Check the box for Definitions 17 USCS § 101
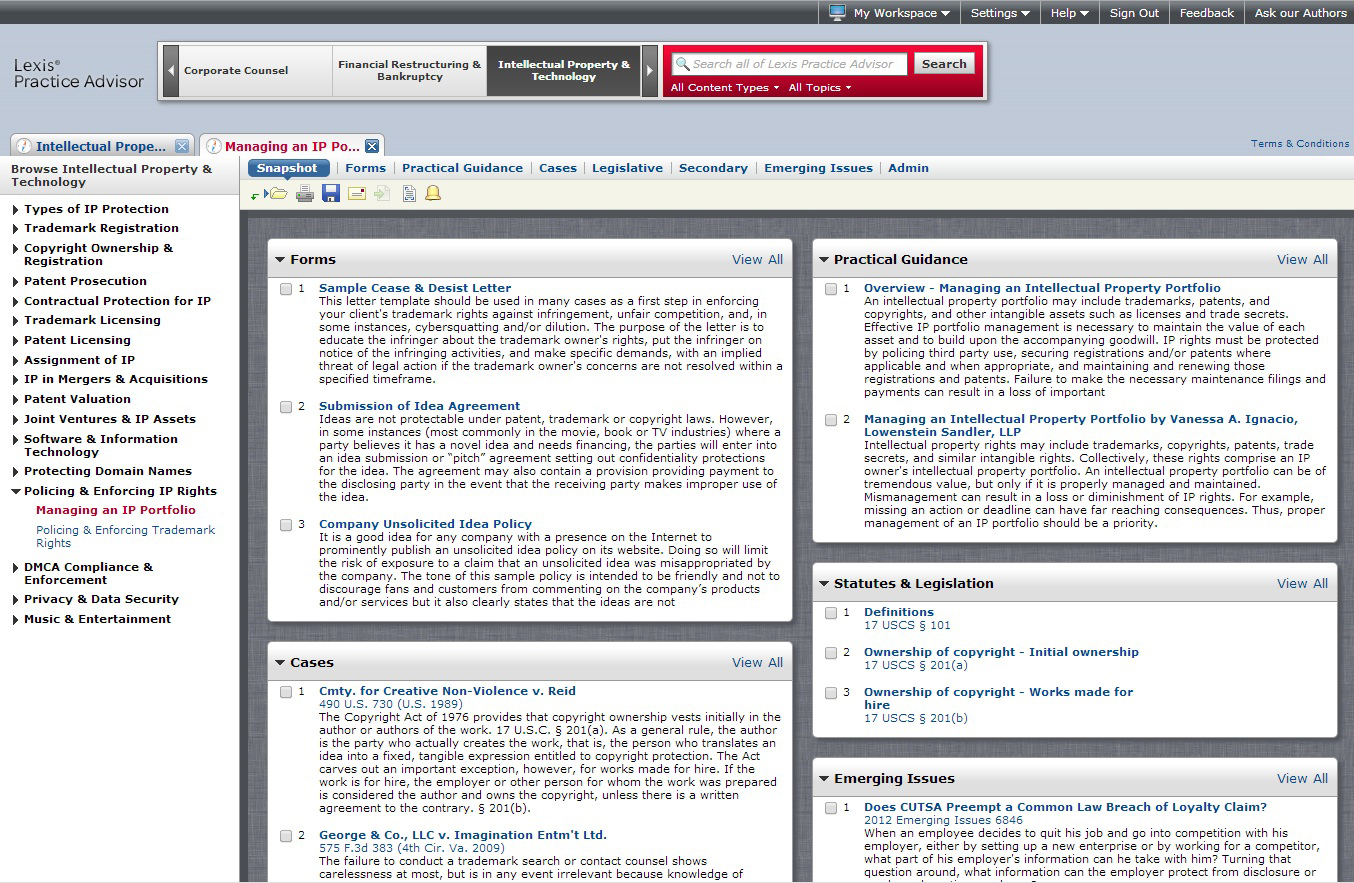Image resolution: width=1354 pixels, height=883 pixels. (831, 613)
